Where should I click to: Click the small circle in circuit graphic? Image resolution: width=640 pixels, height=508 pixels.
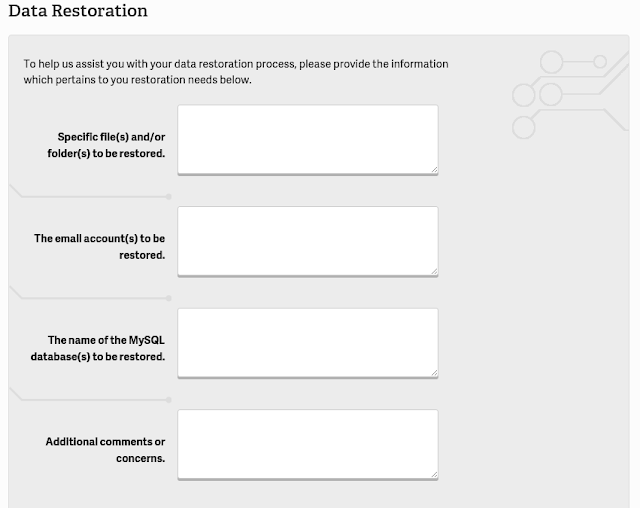coord(600,62)
